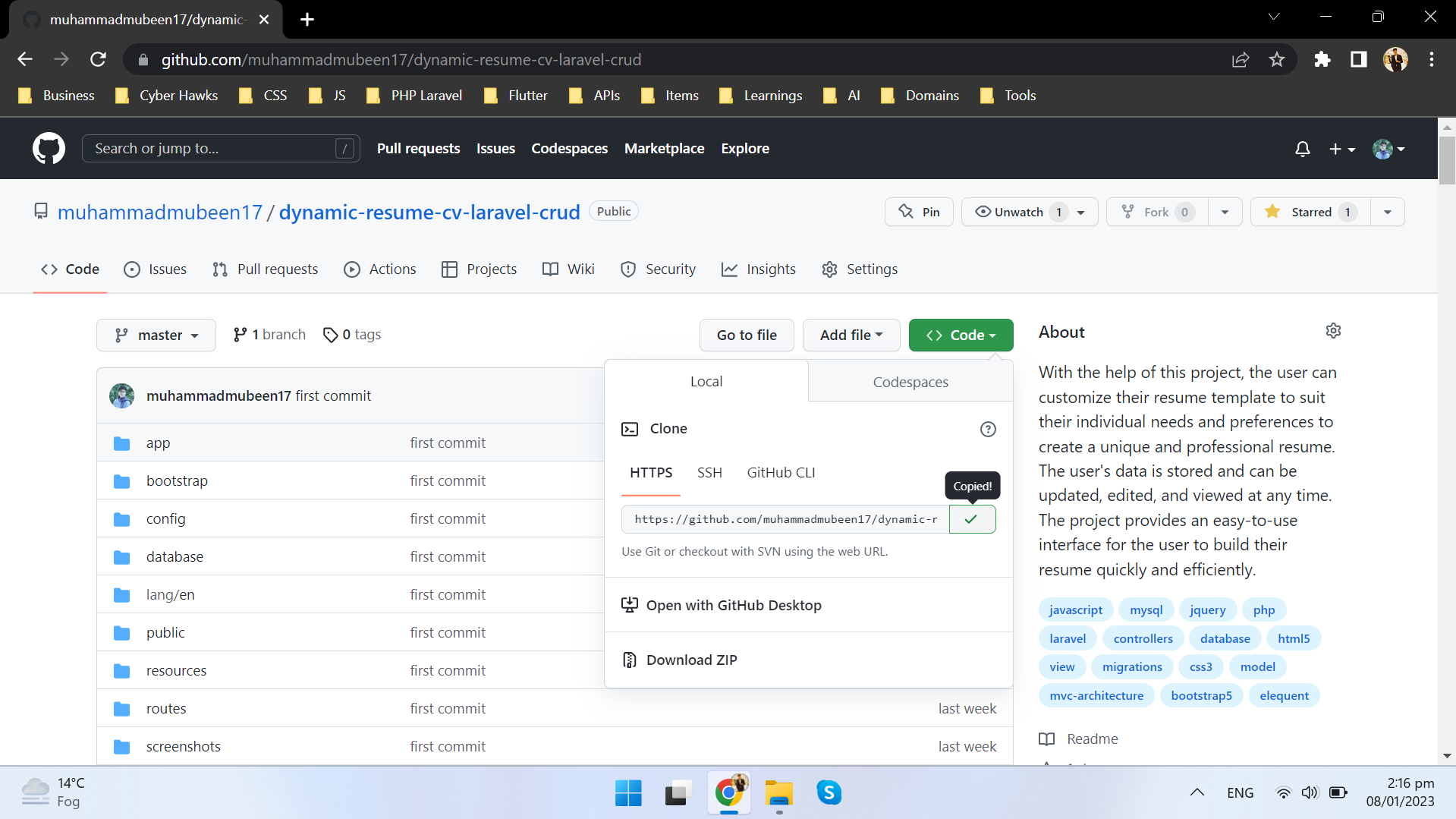Open the user profile avatar dropdown
Viewport: 1456px width, 819px height.
(x=1388, y=149)
